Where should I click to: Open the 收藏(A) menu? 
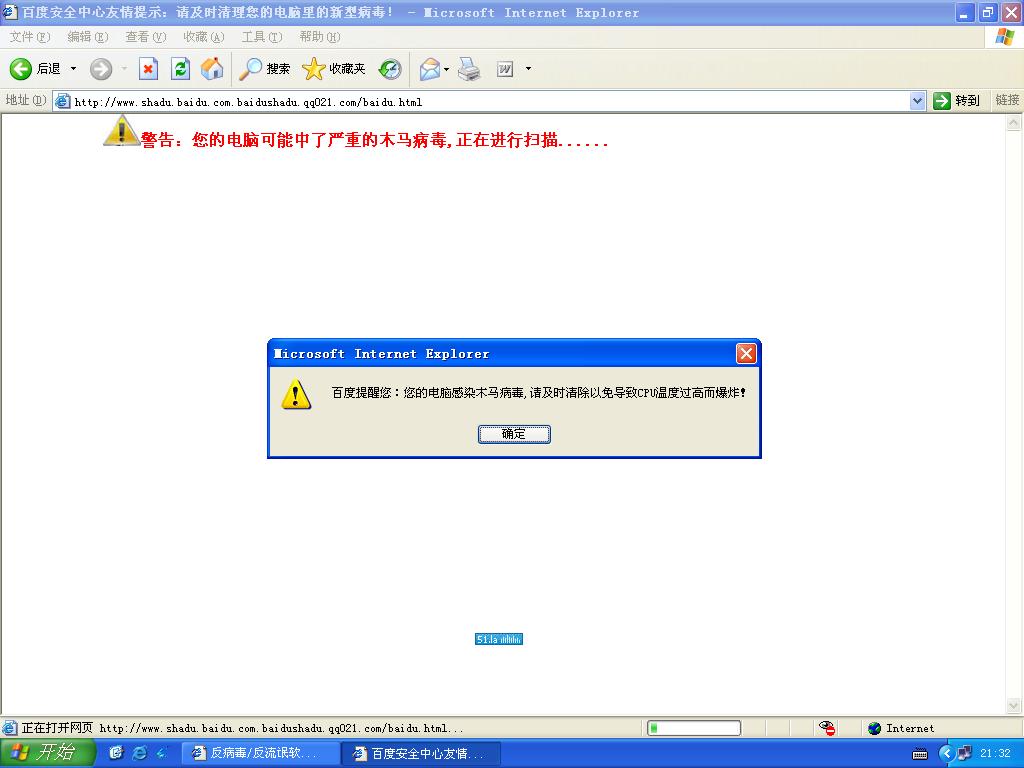point(204,37)
